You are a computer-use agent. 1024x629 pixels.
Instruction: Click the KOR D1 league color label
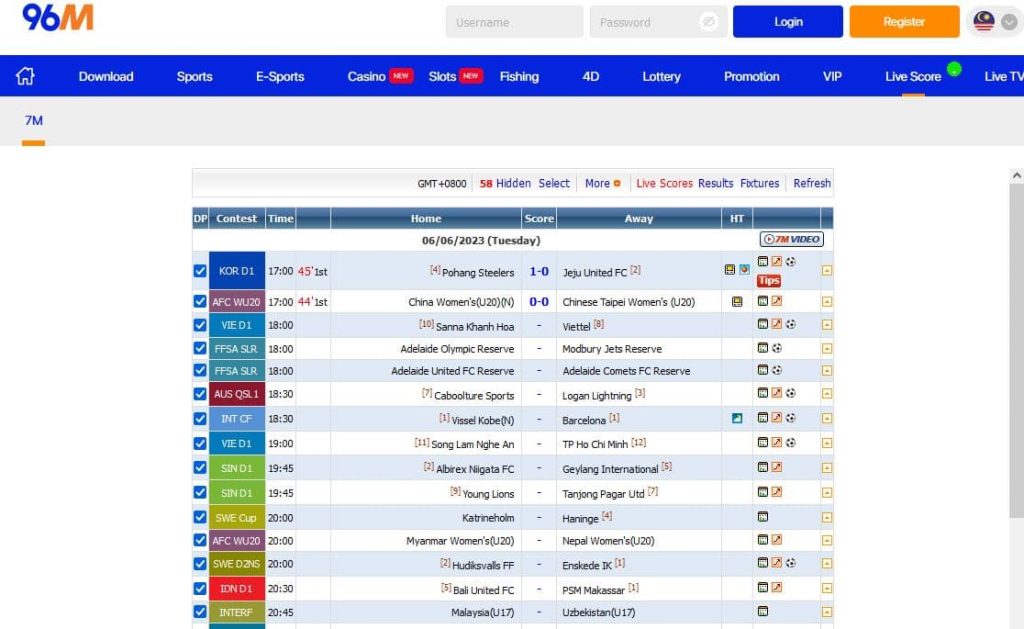coord(236,270)
